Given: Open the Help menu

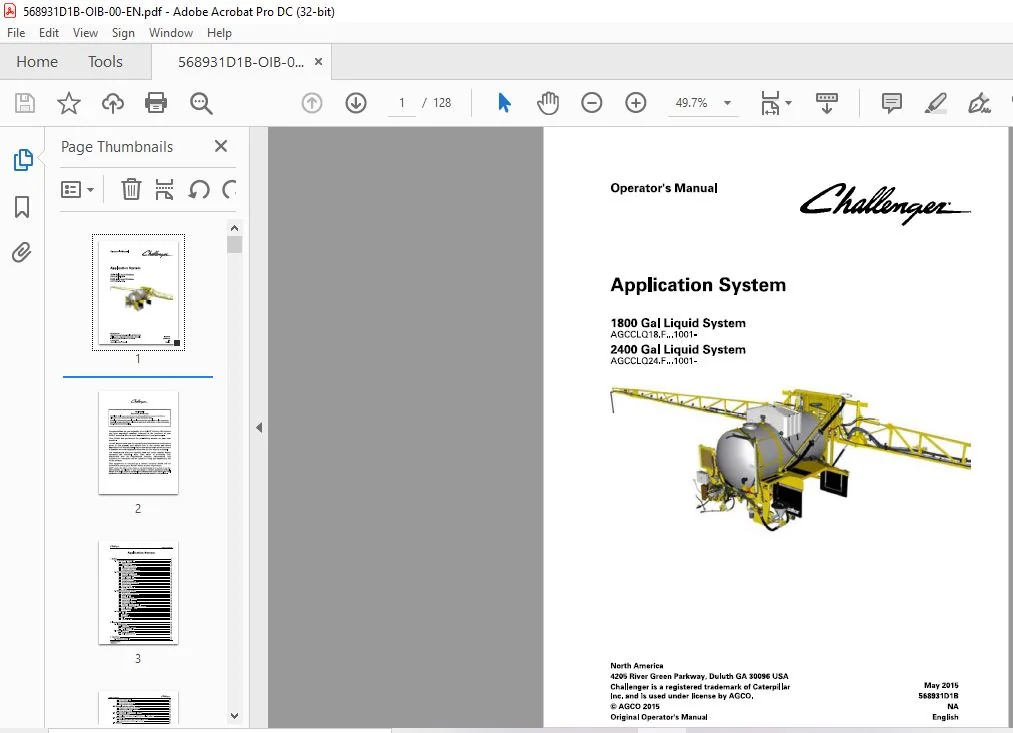Looking at the screenshot, I should (x=219, y=33).
